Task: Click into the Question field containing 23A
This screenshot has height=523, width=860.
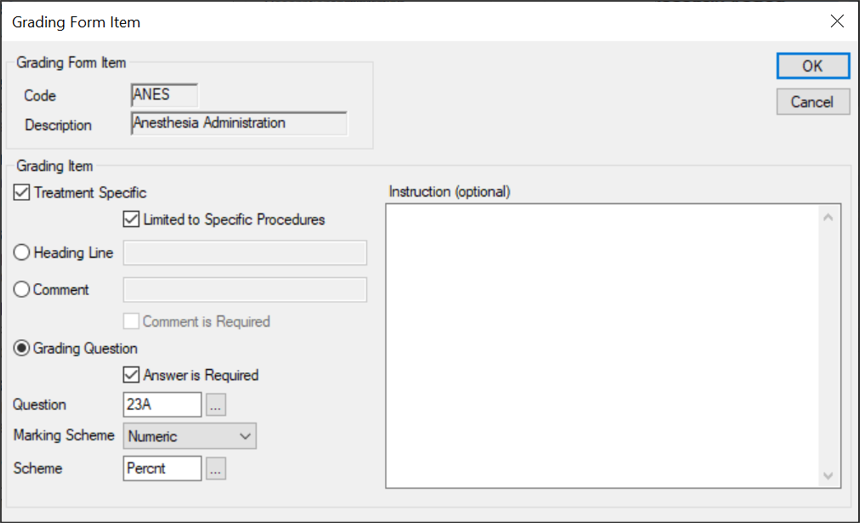Action: tap(162, 405)
